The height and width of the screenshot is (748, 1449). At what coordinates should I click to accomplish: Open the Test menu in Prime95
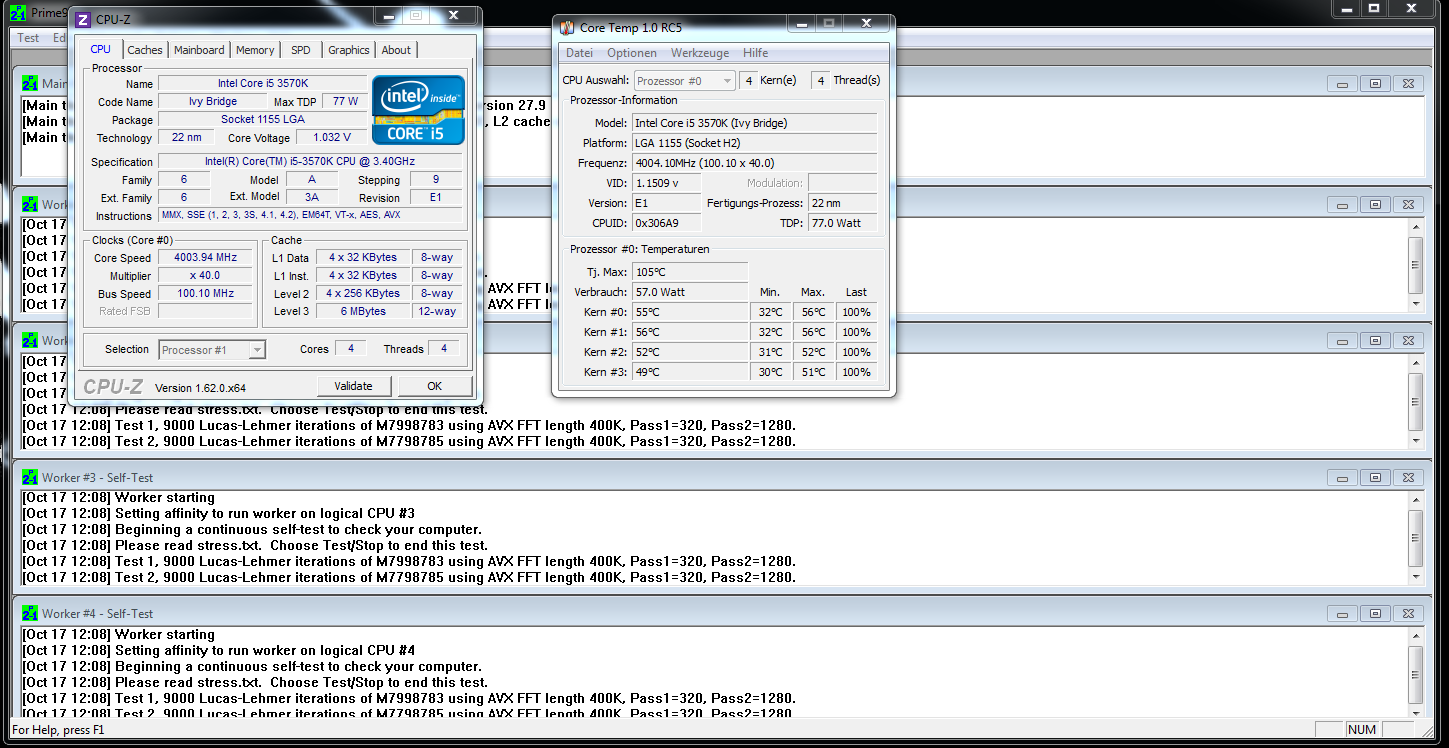coord(29,38)
